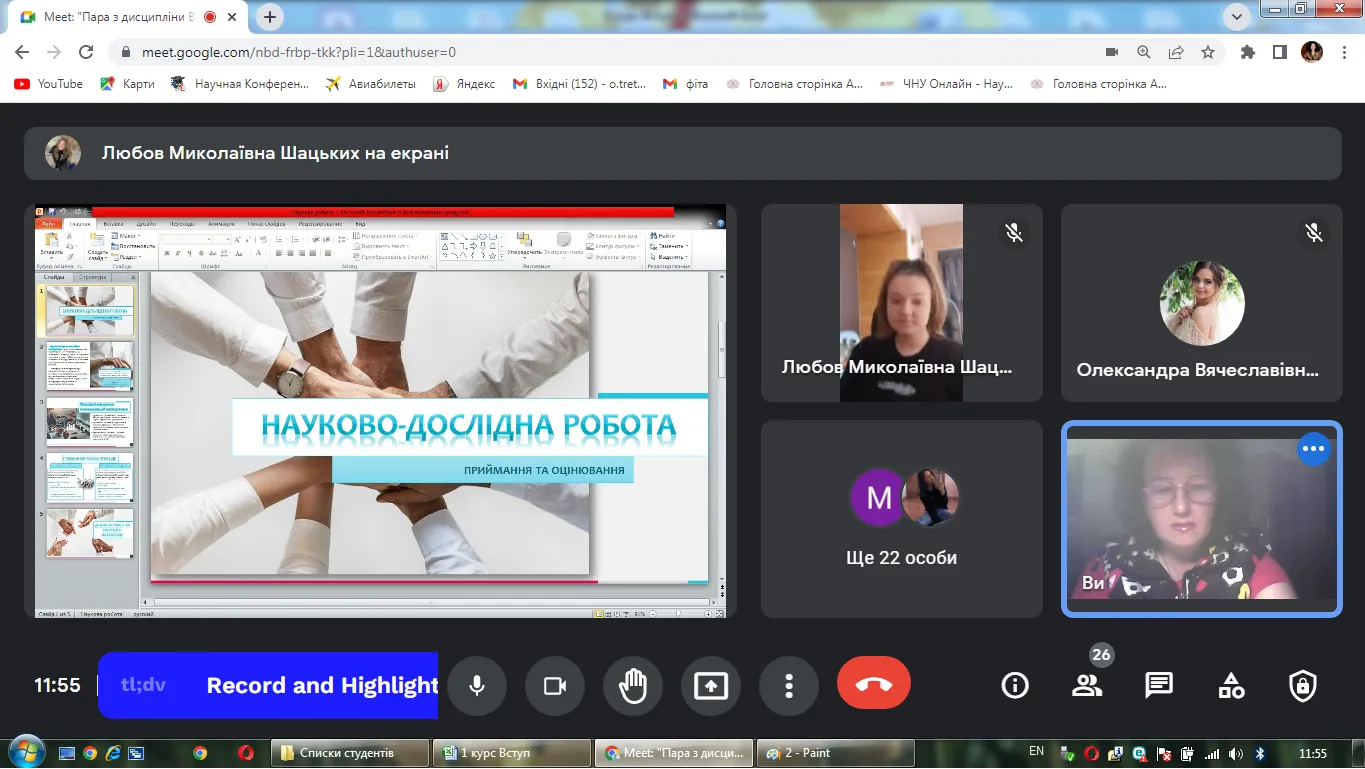Open the Научная Конферен... bookmark
1365x769 pixels.
(241, 84)
